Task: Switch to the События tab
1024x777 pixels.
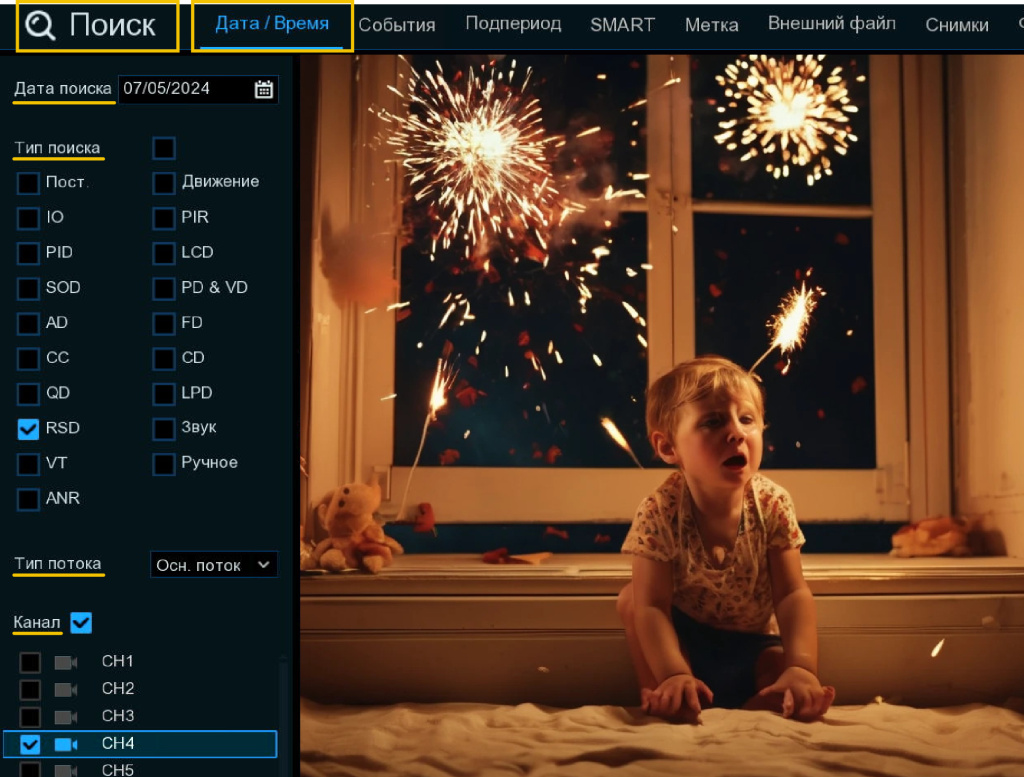Action: point(397,25)
